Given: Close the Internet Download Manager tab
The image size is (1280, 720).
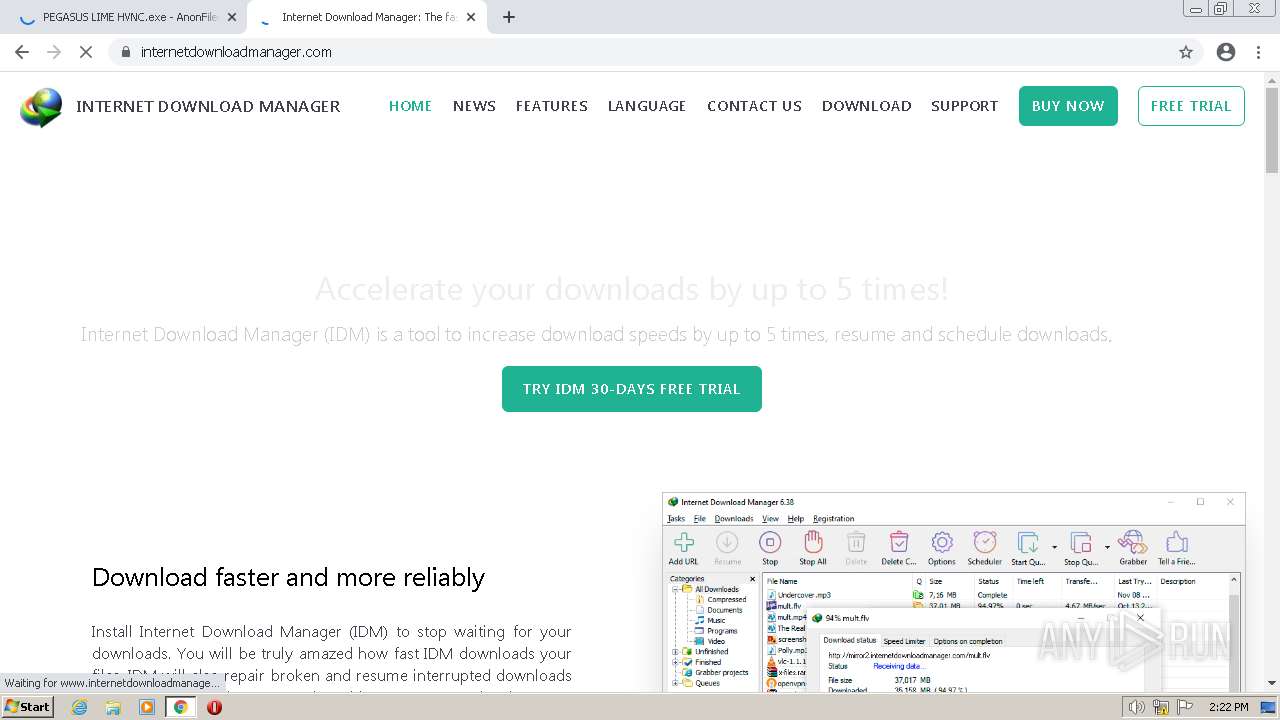Looking at the screenshot, I should pyautogui.click(x=471, y=17).
